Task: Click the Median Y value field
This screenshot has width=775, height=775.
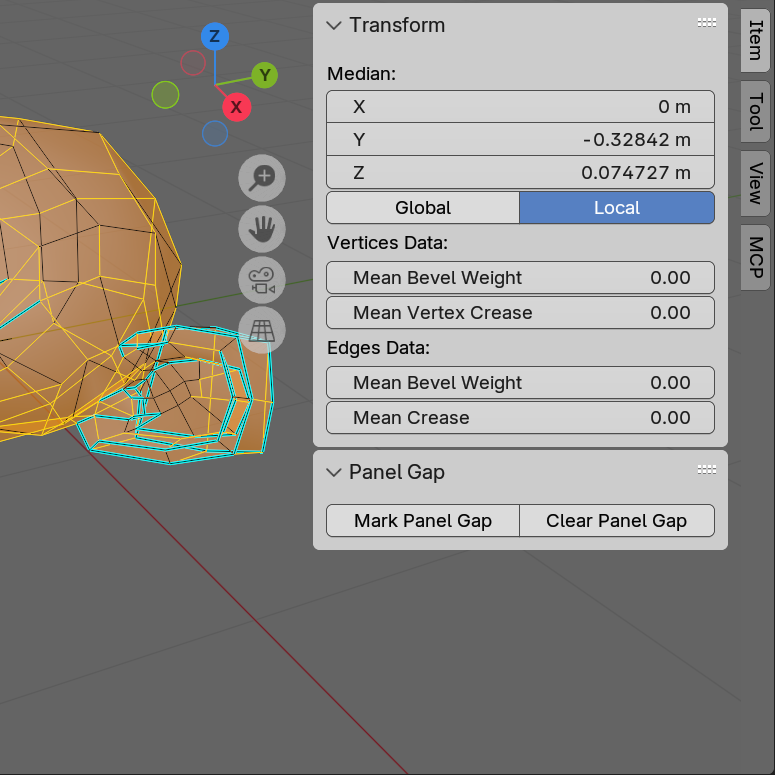Action: click(x=520, y=140)
